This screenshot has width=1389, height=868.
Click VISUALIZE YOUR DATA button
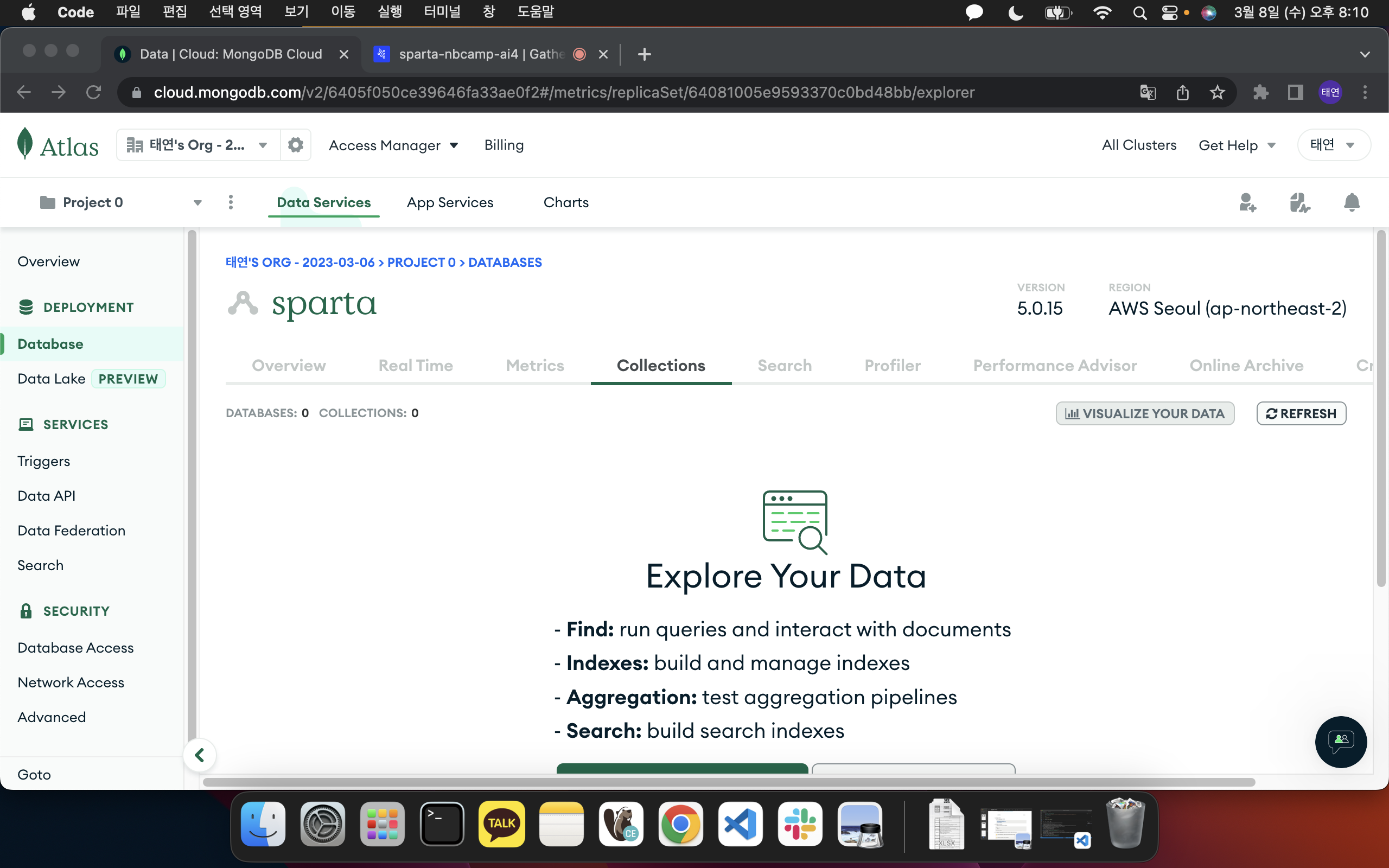coord(1145,413)
